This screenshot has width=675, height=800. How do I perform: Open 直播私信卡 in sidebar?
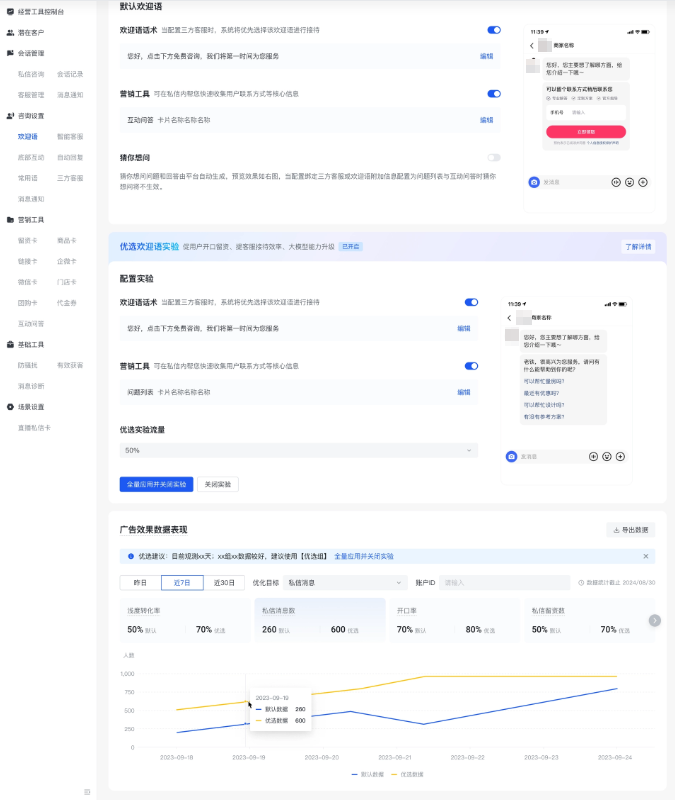pyautogui.click(x=34, y=428)
